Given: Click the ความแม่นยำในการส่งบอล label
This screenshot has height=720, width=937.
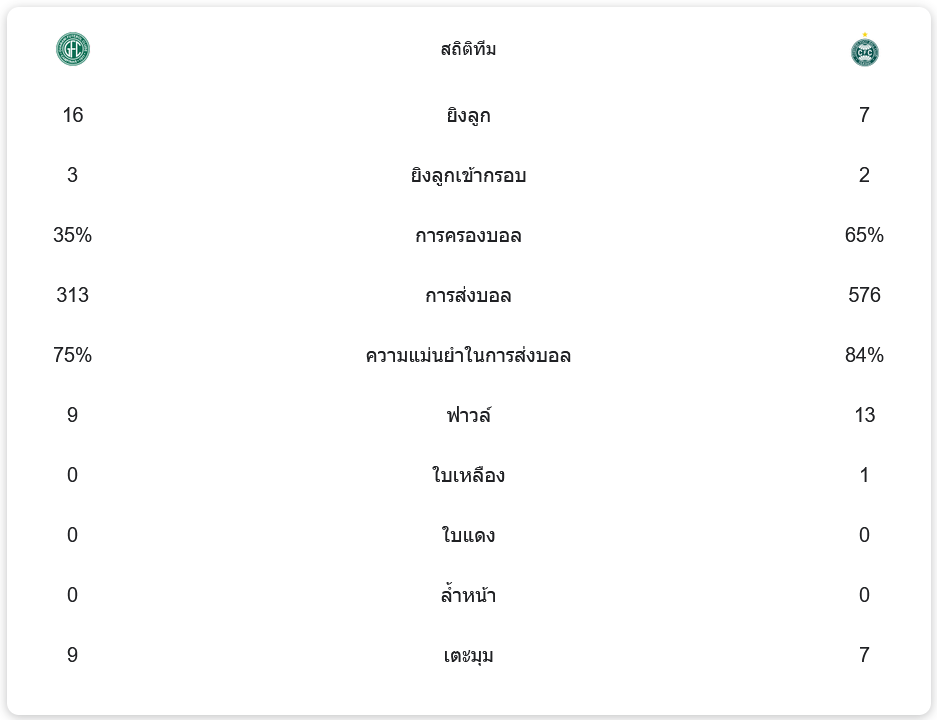Looking at the screenshot, I should tap(468, 356).
